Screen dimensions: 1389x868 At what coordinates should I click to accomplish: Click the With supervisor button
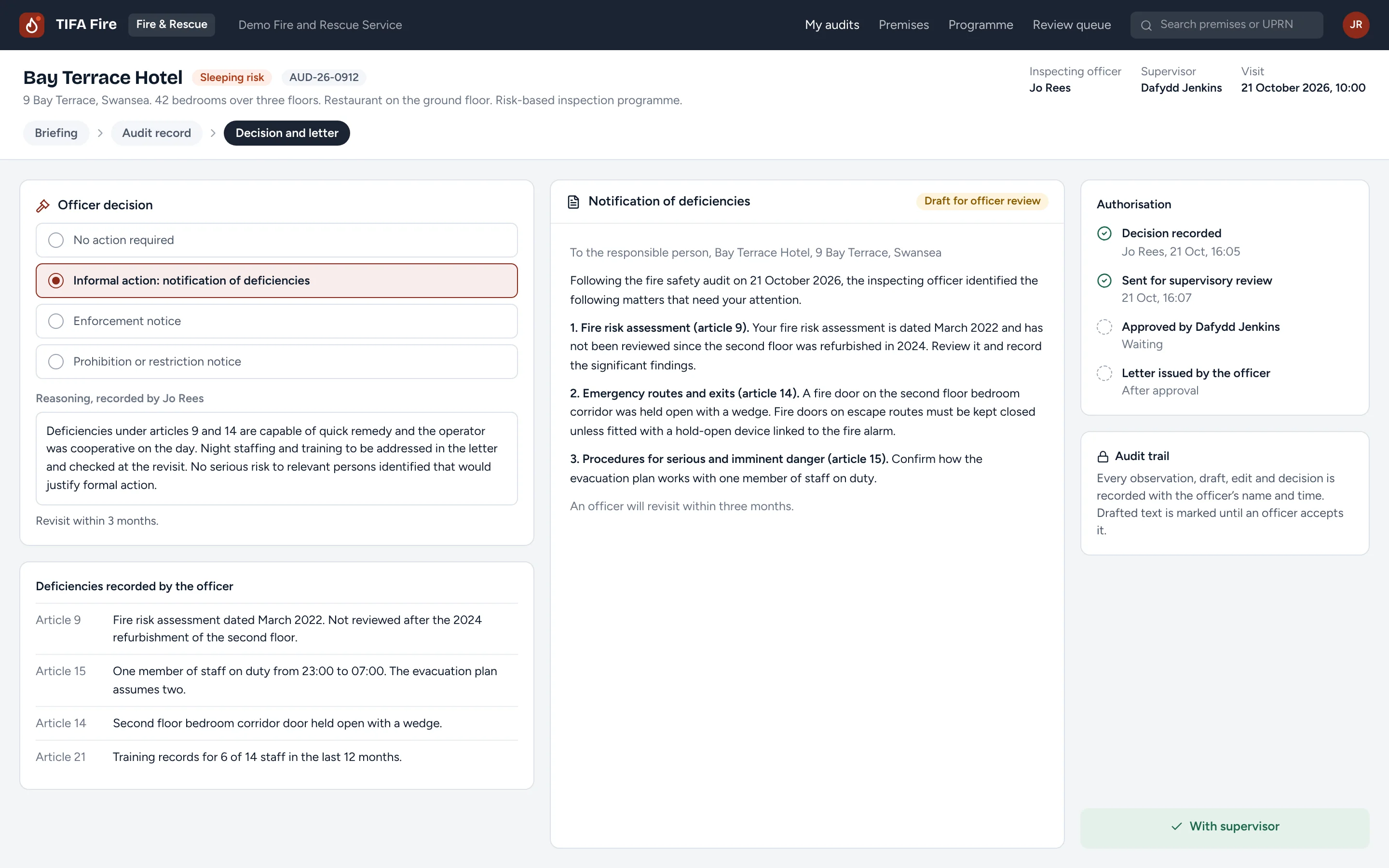(x=1224, y=827)
